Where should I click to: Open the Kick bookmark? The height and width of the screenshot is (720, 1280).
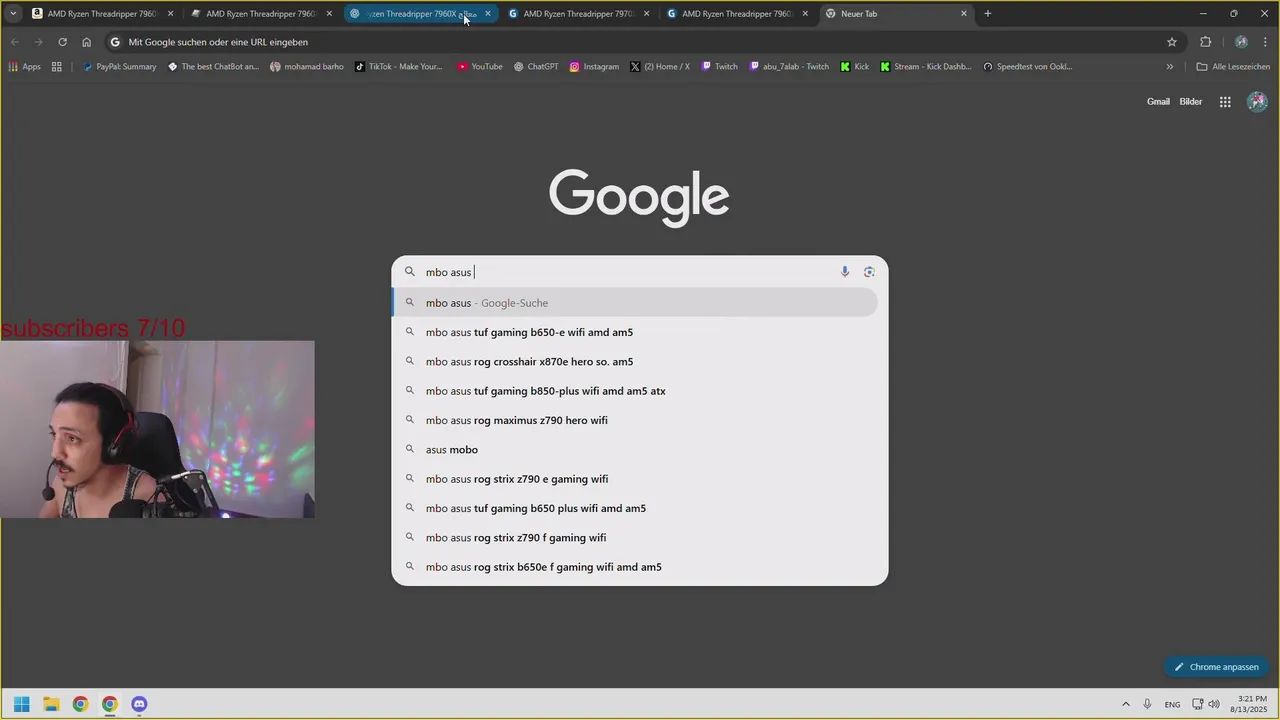point(855,67)
